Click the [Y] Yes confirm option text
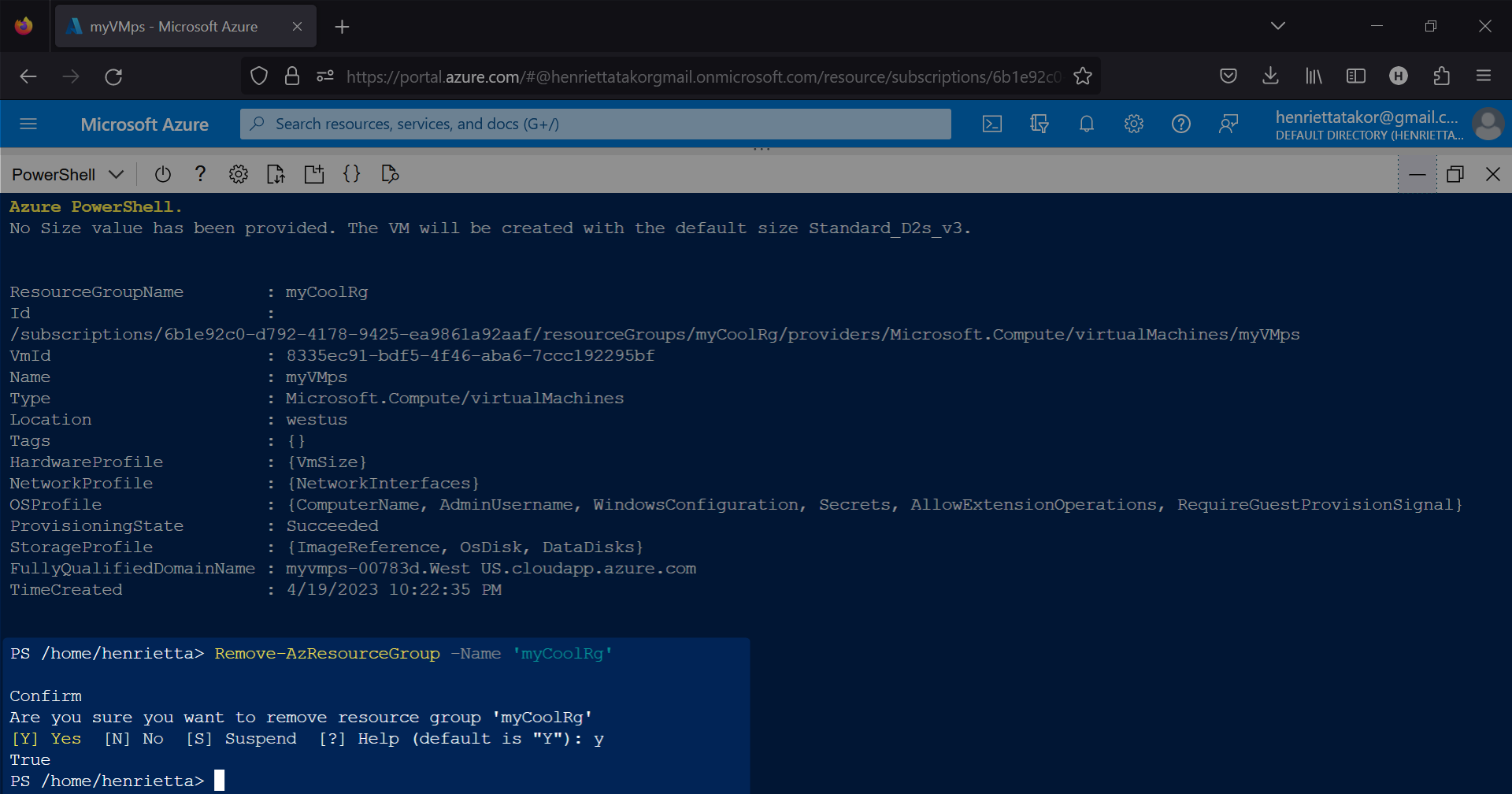Viewport: 1512px width, 794px height. coord(46,738)
